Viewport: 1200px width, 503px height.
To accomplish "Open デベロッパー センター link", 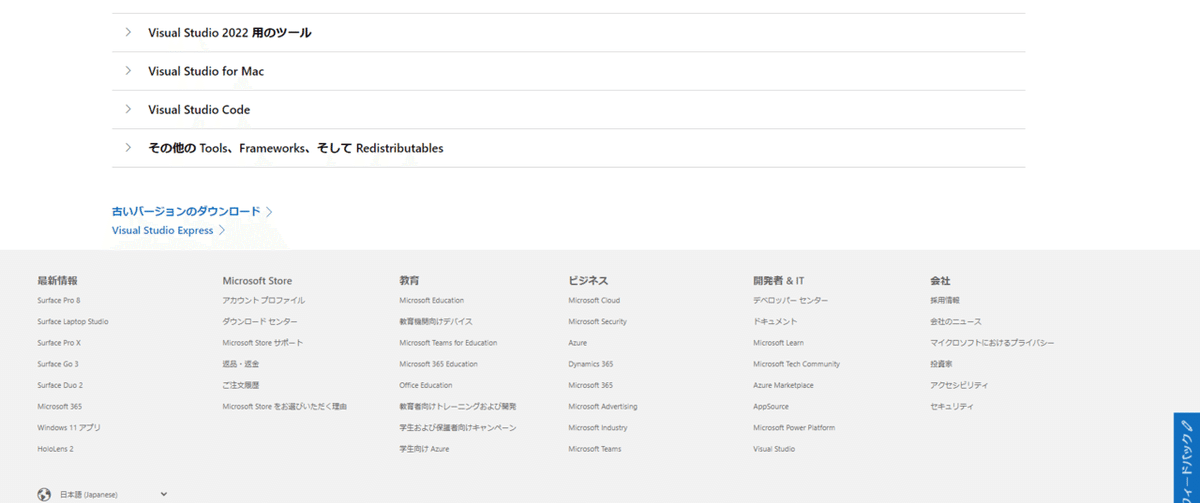I will tap(791, 300).
